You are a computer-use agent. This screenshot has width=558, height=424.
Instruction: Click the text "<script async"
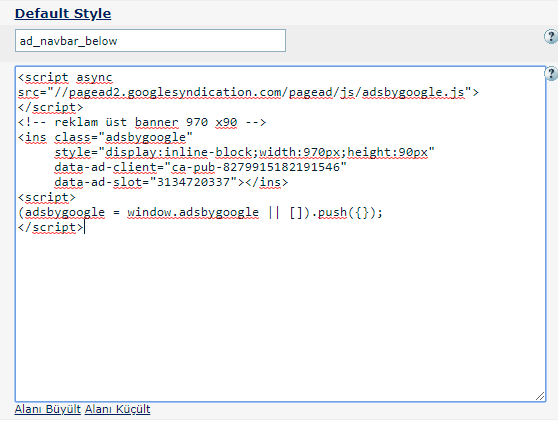pos(65,78)
